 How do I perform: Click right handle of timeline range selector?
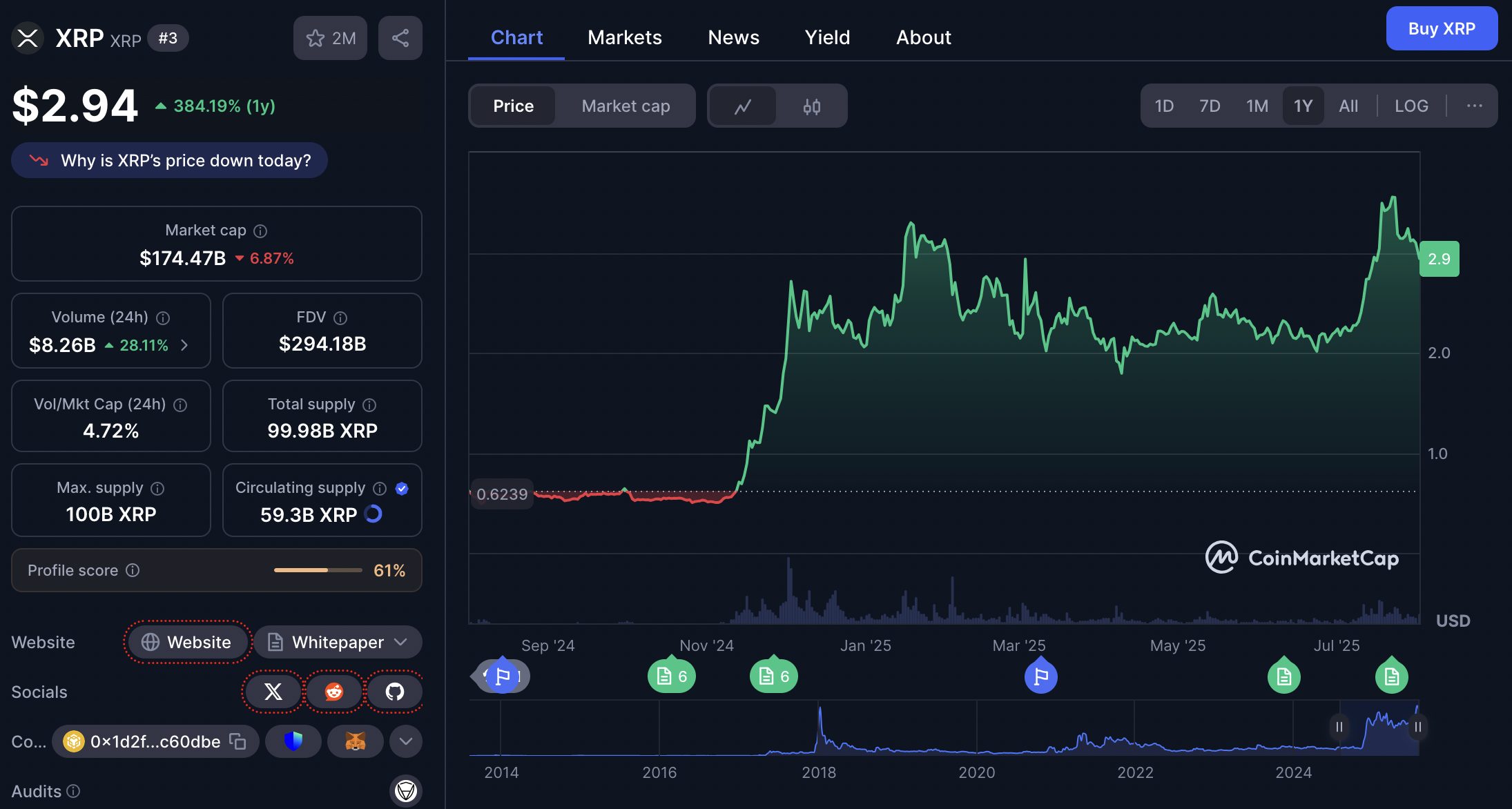pyautogui.click(x=1417, y=727)
